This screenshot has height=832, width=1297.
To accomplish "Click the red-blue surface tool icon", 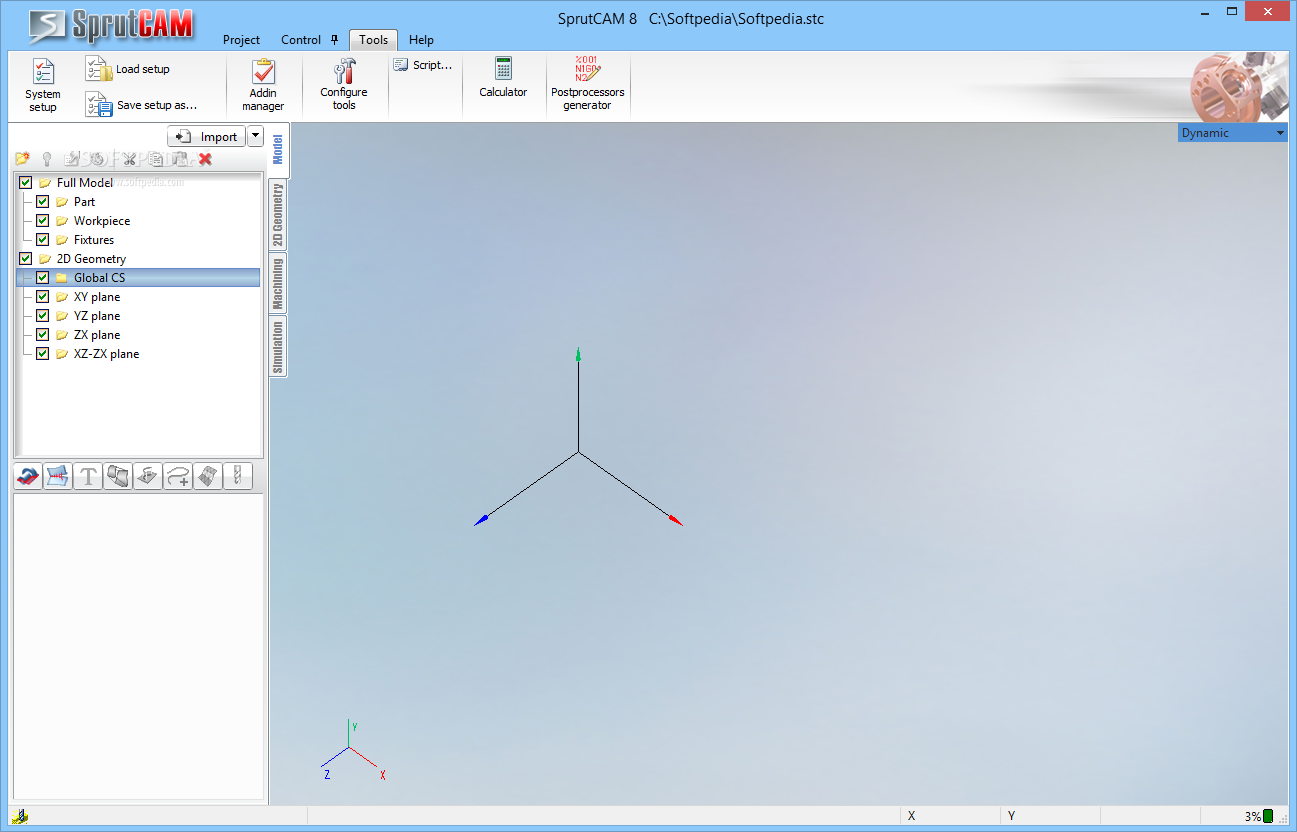I will (x=28, y=477).
